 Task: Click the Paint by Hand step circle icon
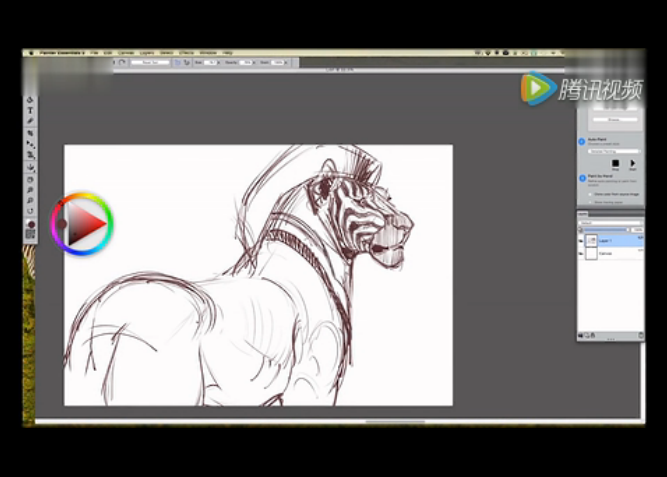click(582, 178)
